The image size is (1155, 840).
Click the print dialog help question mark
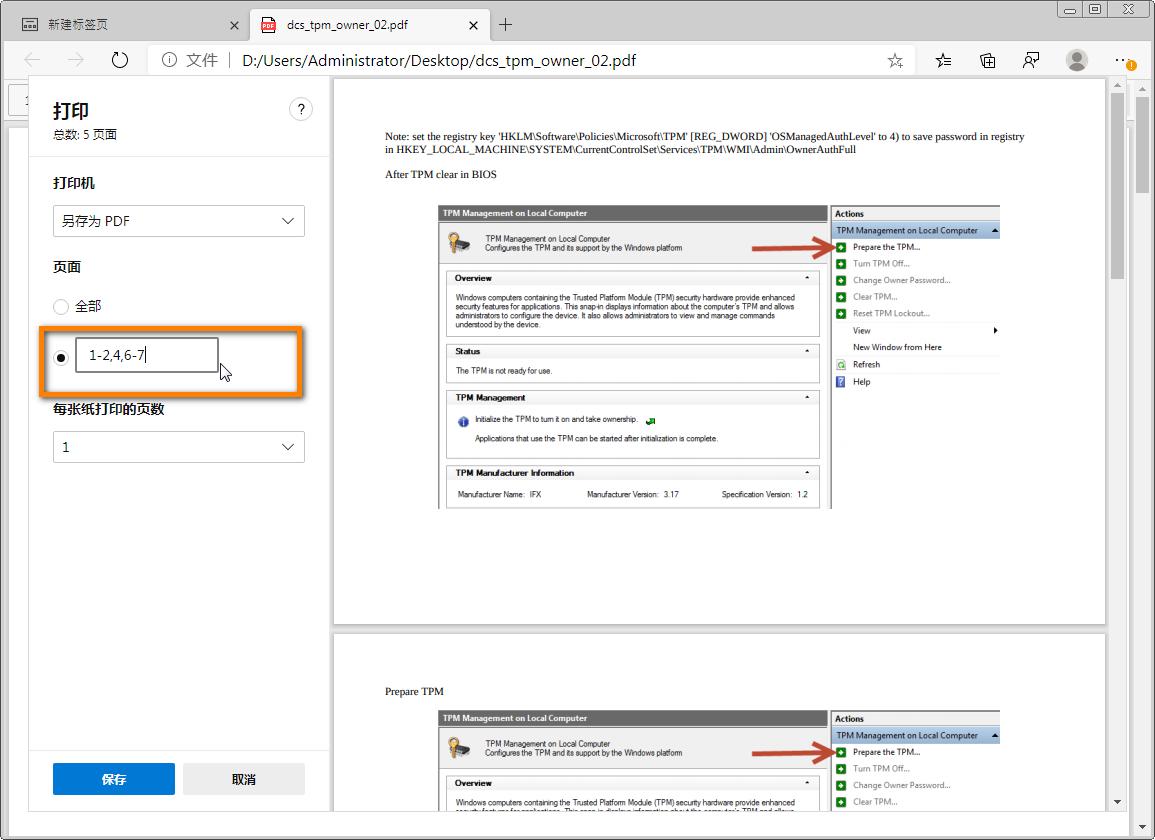point(300,110)
